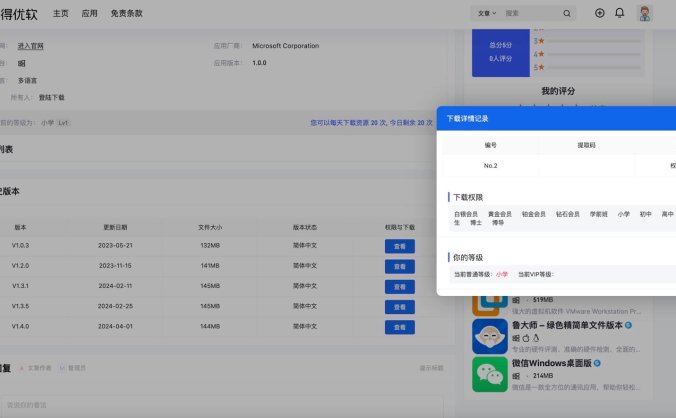Click the 3-star rating bar
Image resolution: width=676 pixels, height=418 pixels.
click(x=593, y=41)
